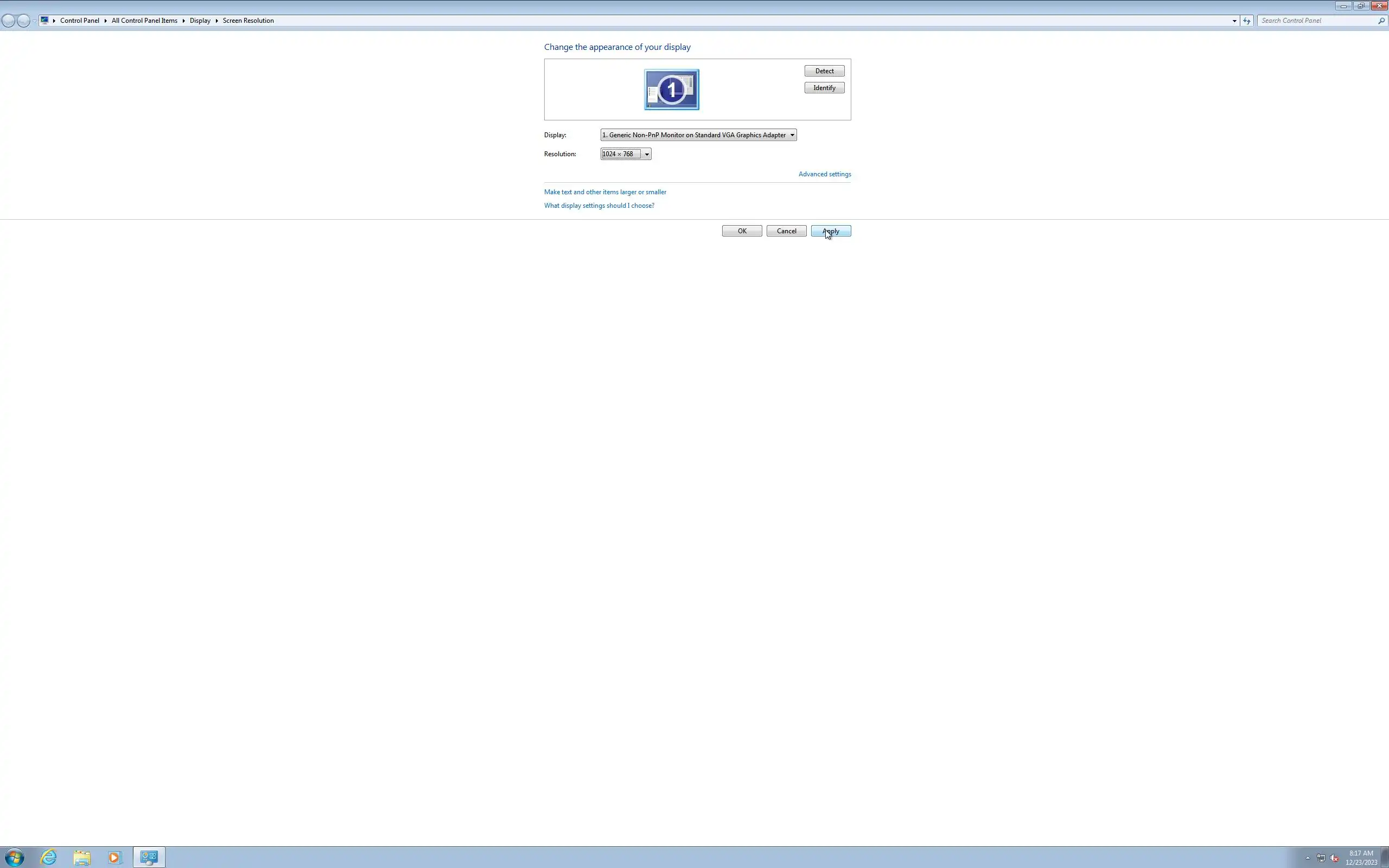The image size is (1389, 868).
Task: Click the search magnifier icon
Action: pyautogui.click(x=1381, y=21)
